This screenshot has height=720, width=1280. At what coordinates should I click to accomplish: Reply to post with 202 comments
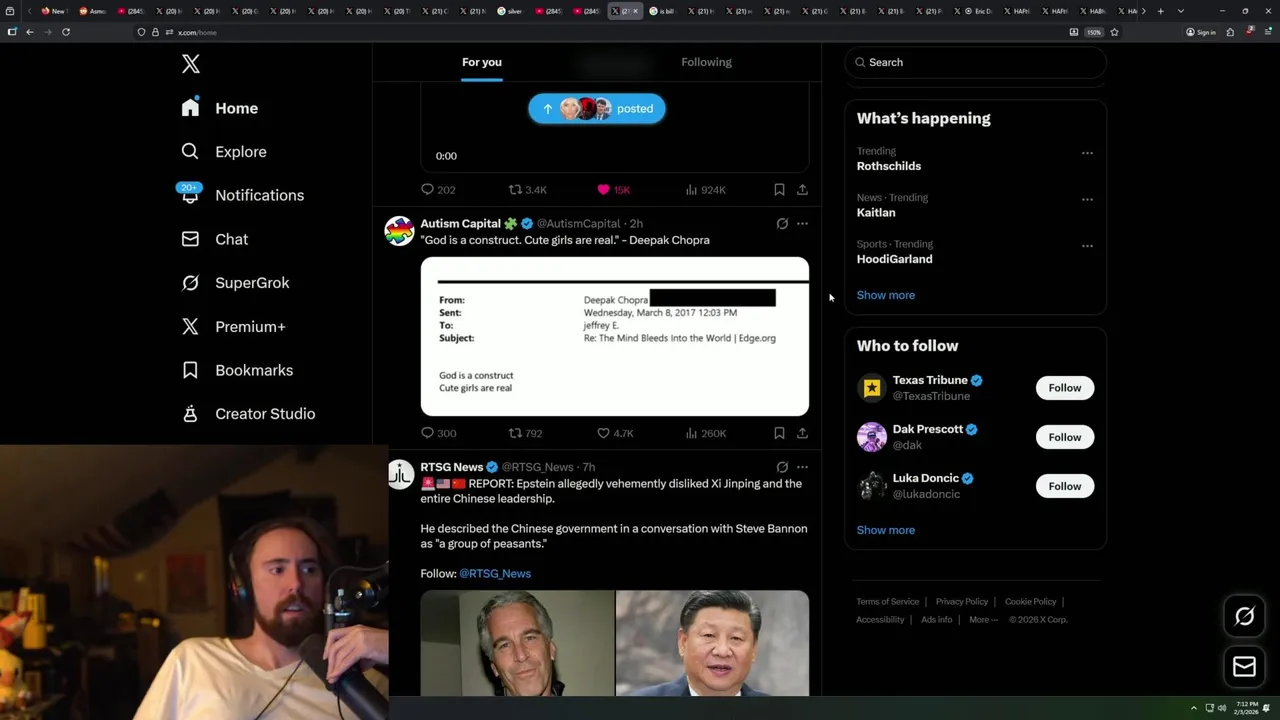(x=437, y=189)
